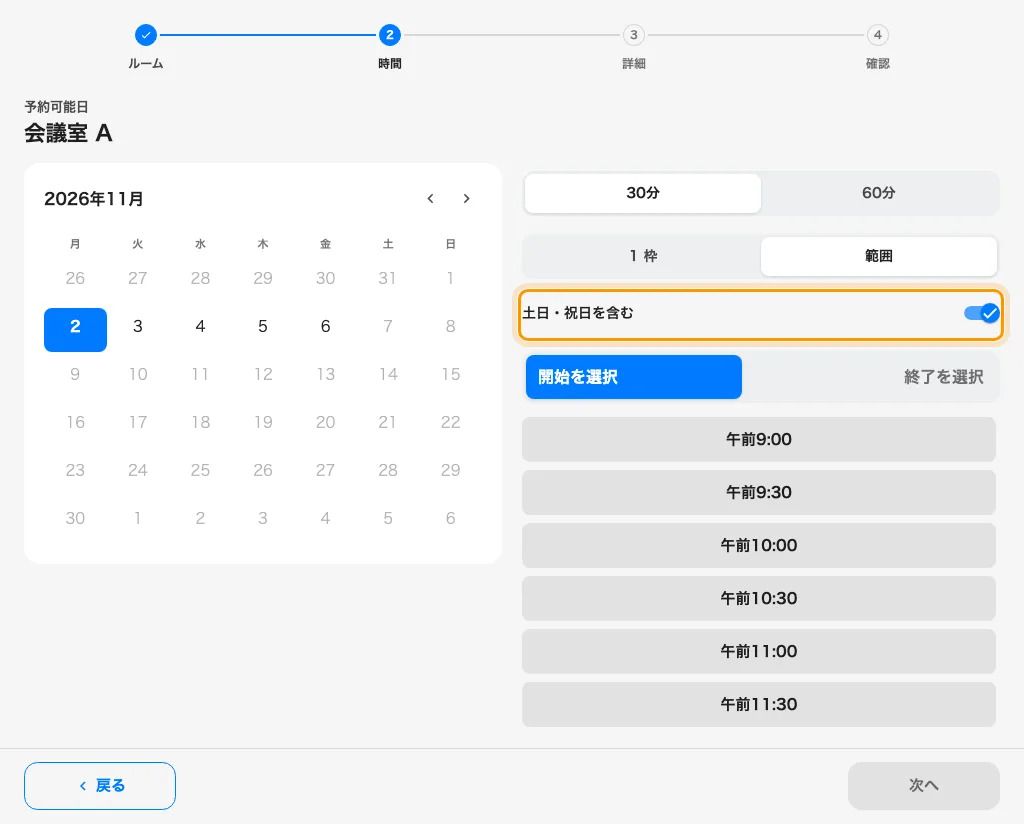Click step 2 時間 circle
Screen dimensions: 1024x824
390,35
